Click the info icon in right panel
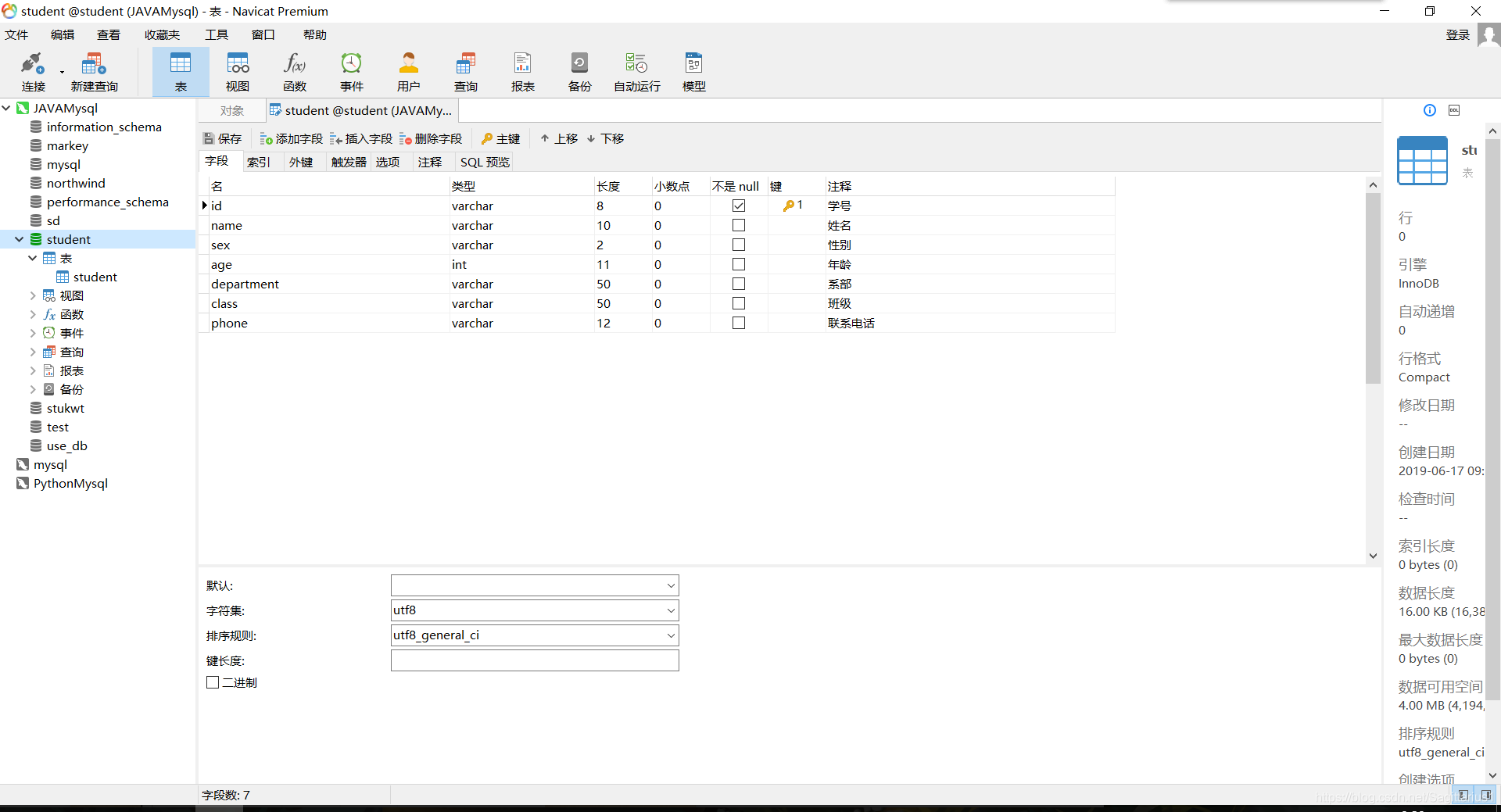 tap(1430, 110)
